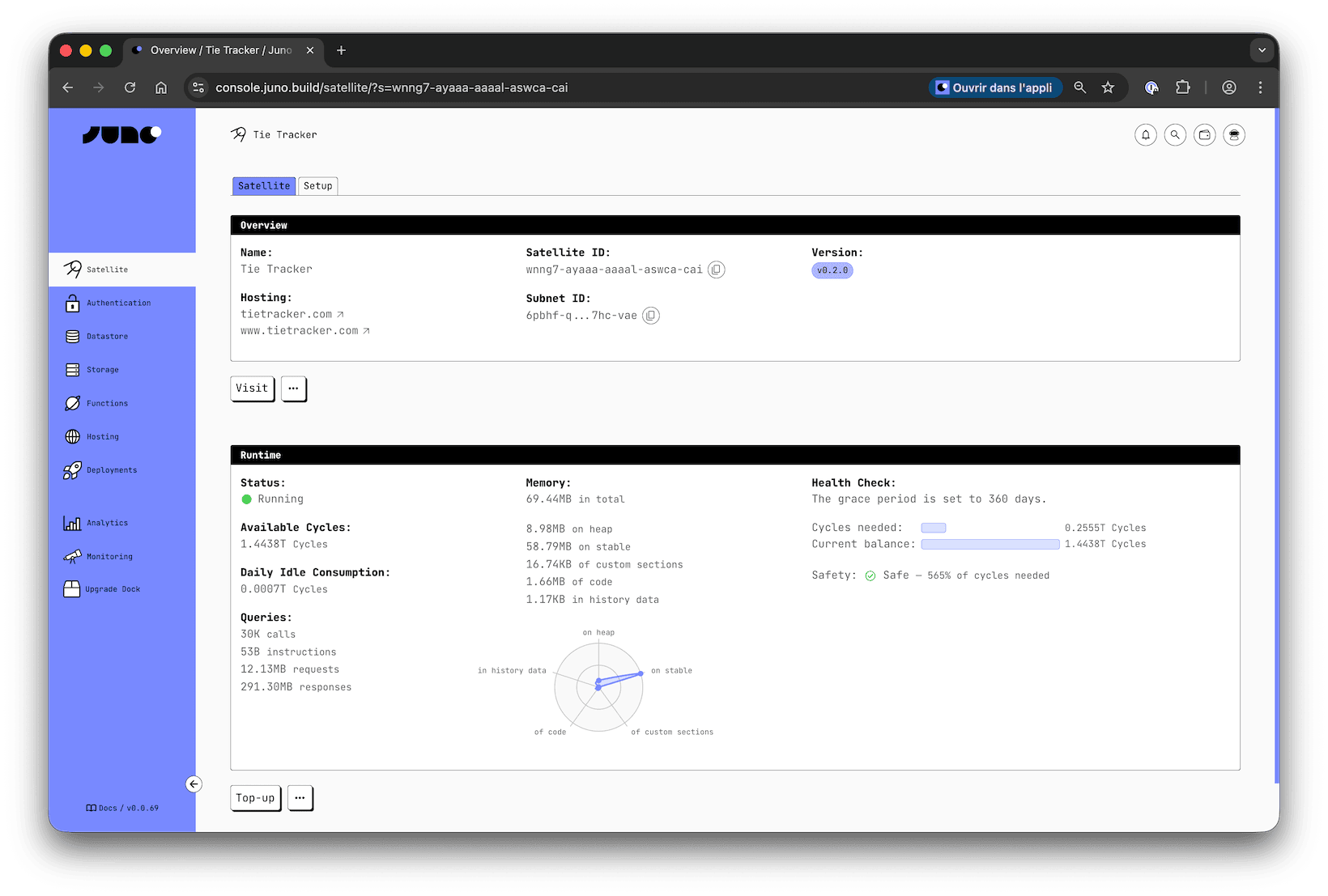Navigate to the Datastore section
The width and height of the screenshot is (1328, 896).
(108, 336)
